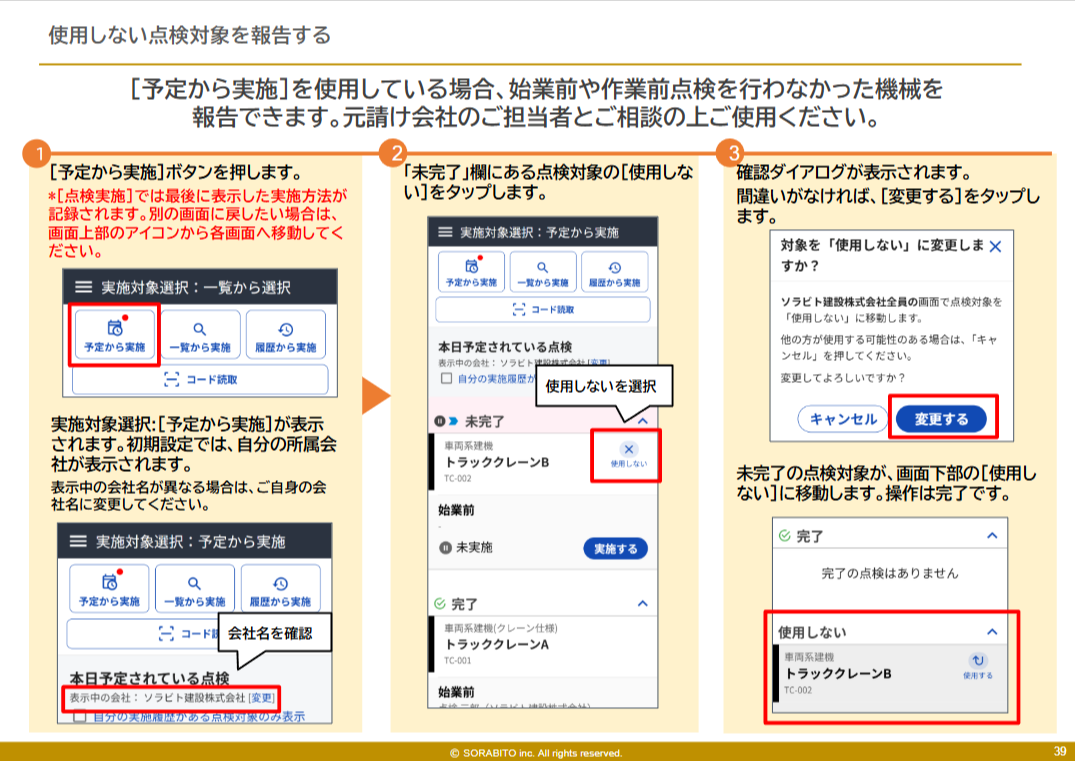The height and width of the screenshot is (761, 1075).
Task: Close the 使用しない confirmation dialog with X
Action: (994, 246)
